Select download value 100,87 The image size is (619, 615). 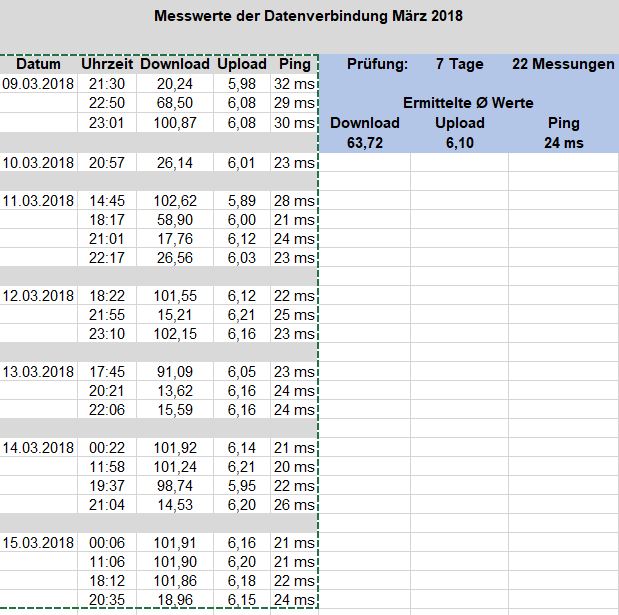point(175,123)
